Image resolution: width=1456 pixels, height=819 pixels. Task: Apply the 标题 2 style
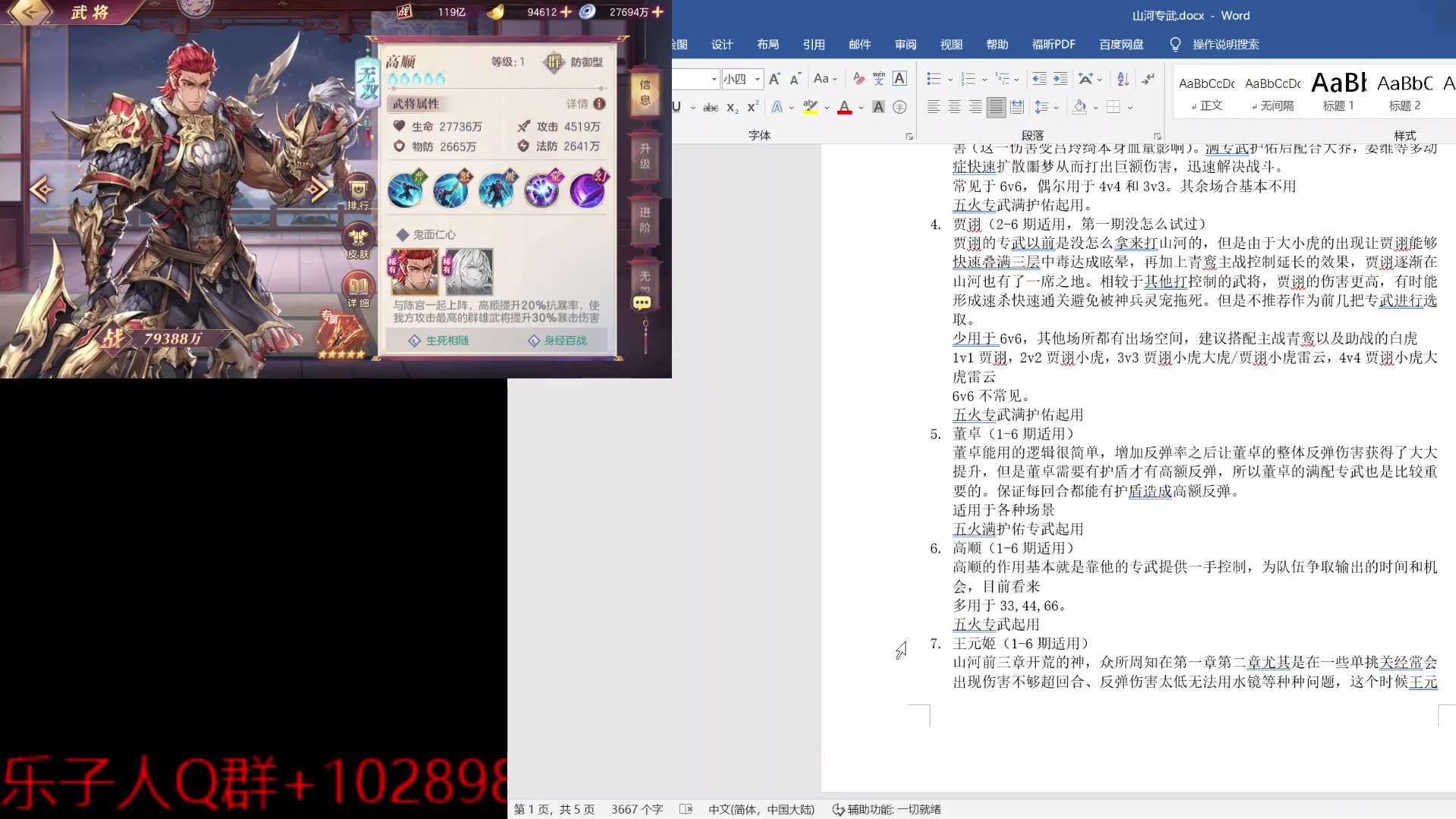1404,93
